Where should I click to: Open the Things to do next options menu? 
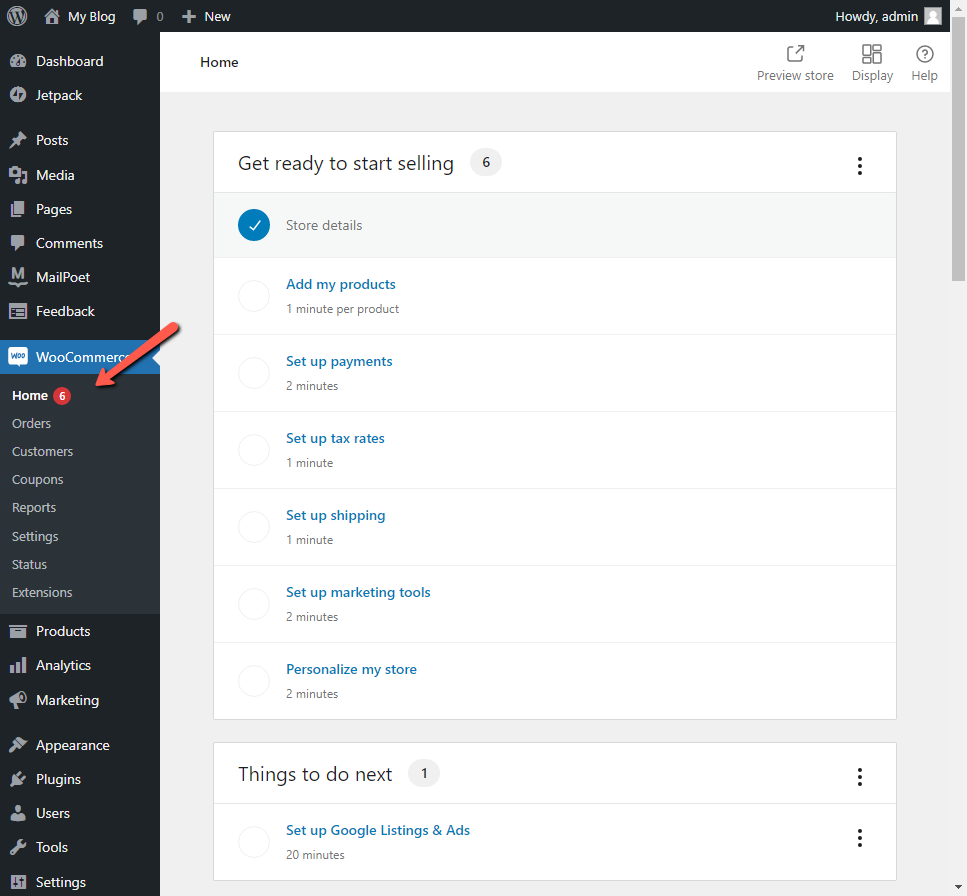[860, 773]
